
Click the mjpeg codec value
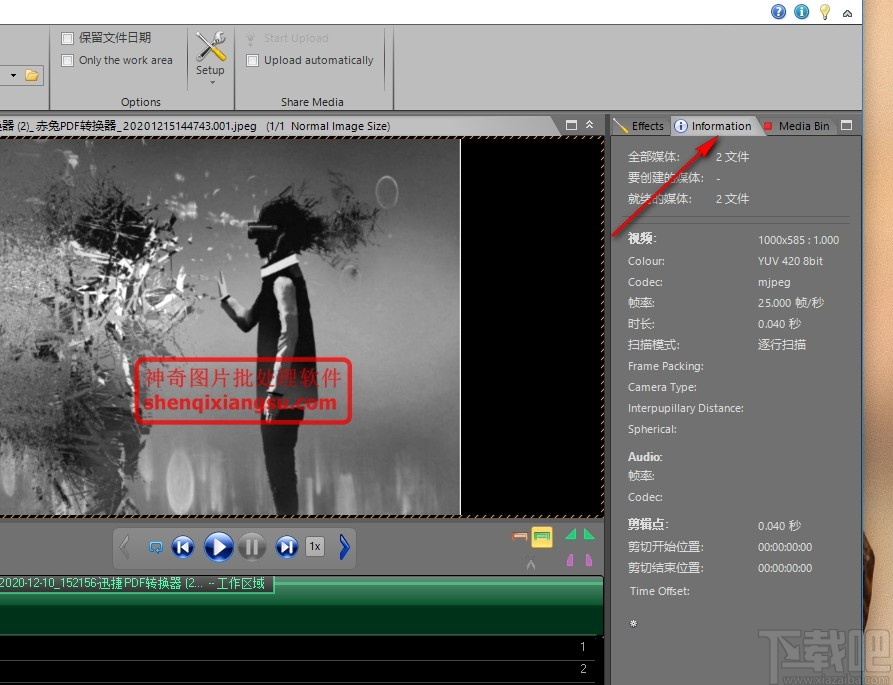point(774,282)
